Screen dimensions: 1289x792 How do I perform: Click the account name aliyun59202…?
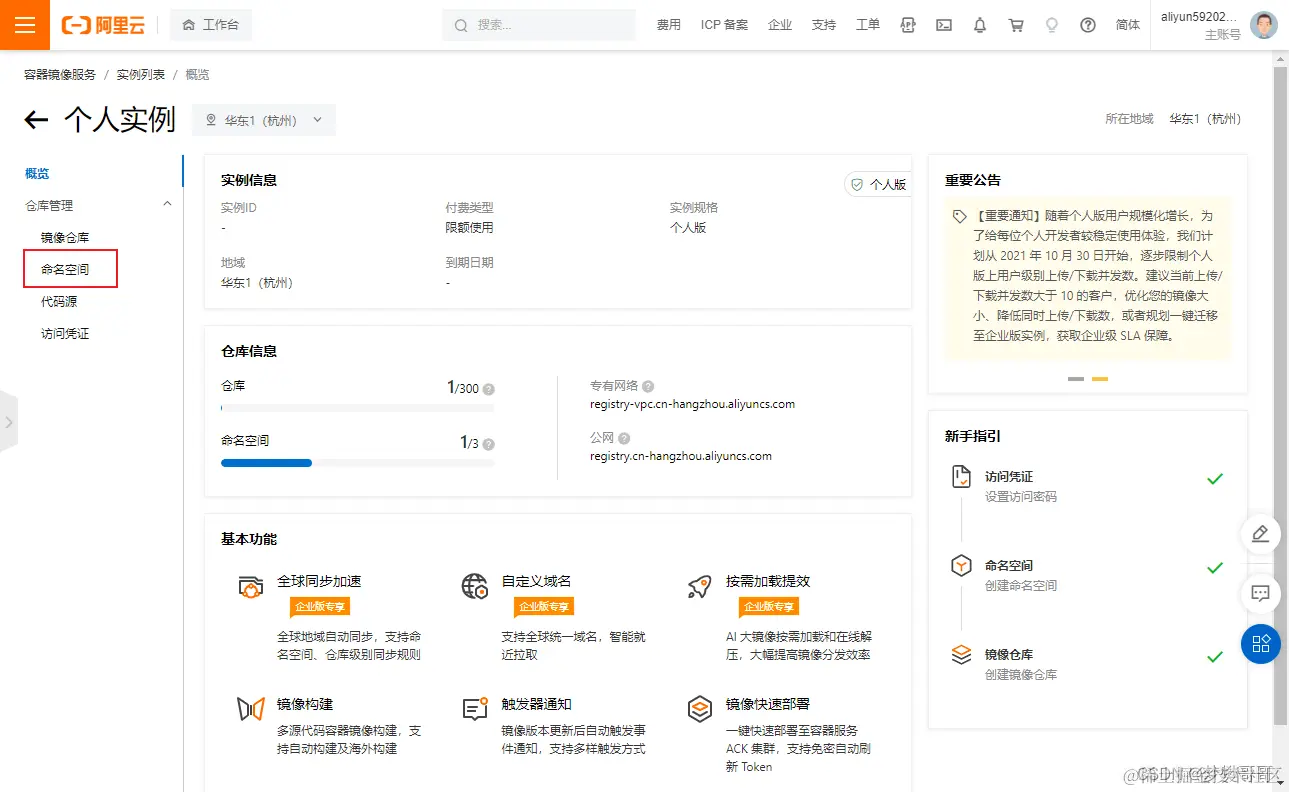(x=1200, y=17)
